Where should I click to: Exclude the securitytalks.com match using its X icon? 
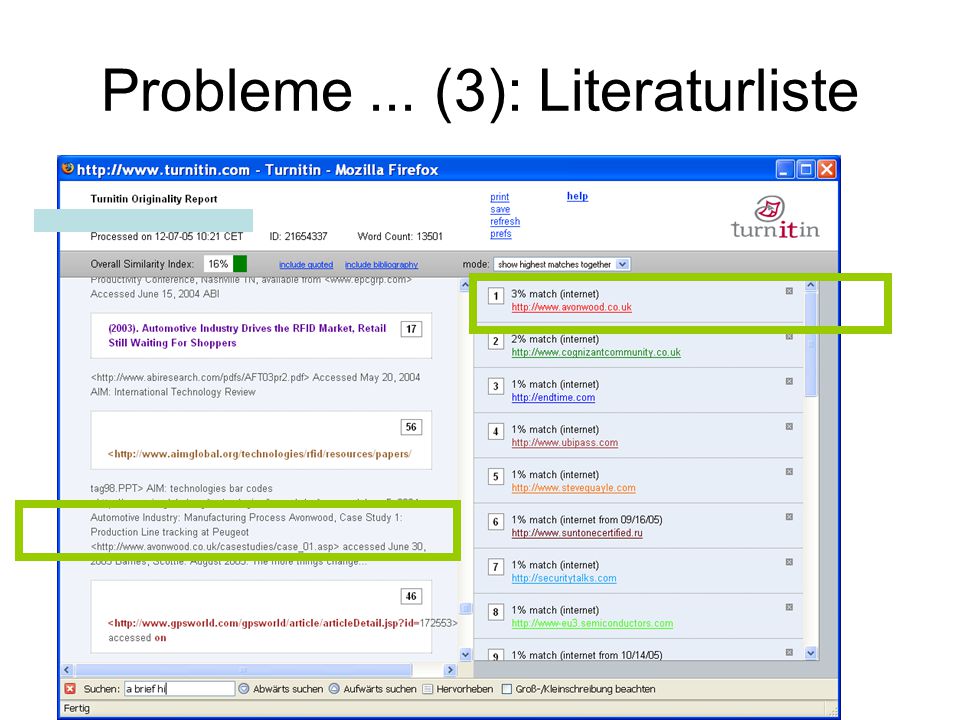789,562
